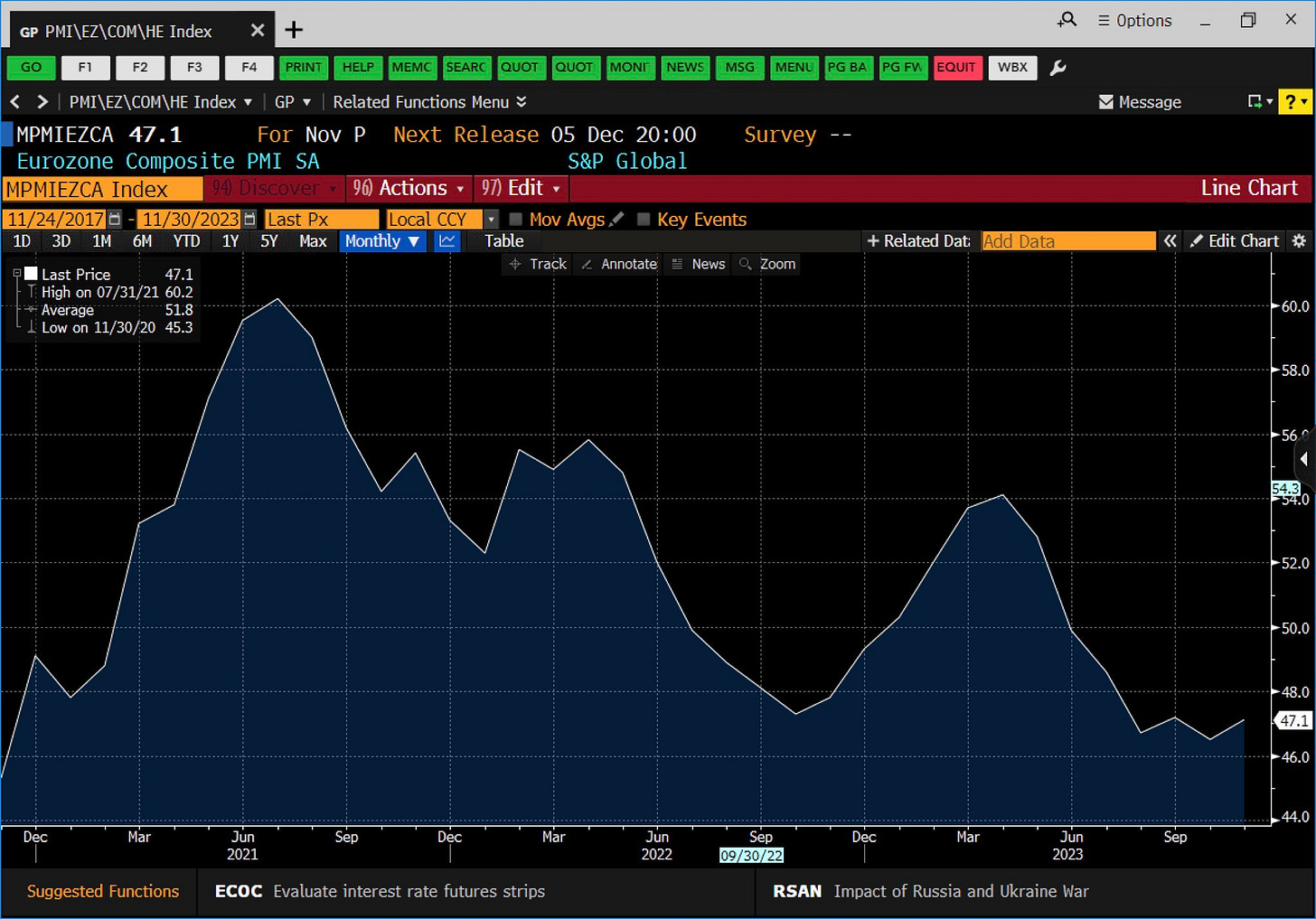Screen dimensions: 1316x919
Task: Click the line chart type icon
Action: [x=446, y=241]
